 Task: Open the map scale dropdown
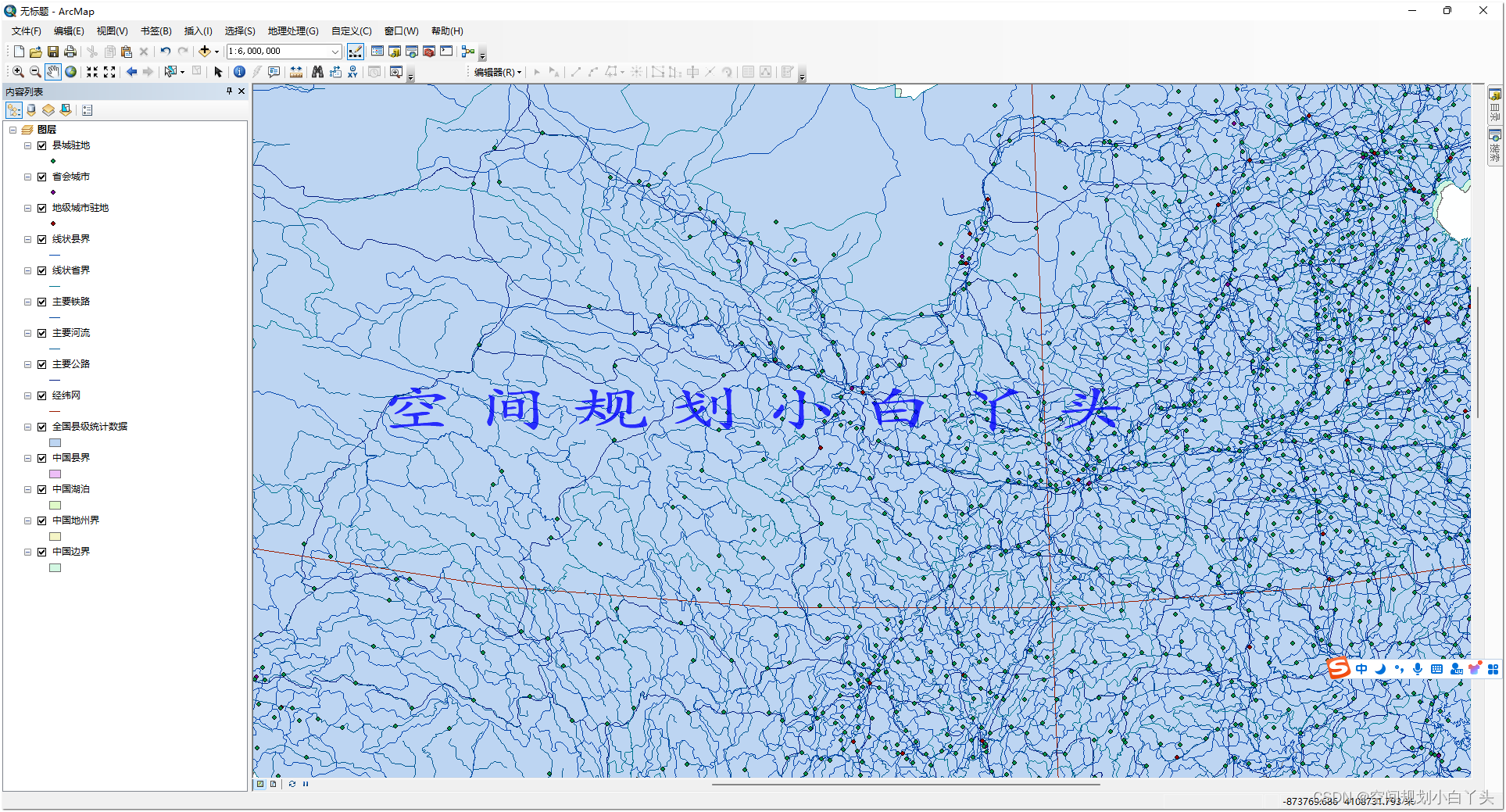(x=335, y=52)
